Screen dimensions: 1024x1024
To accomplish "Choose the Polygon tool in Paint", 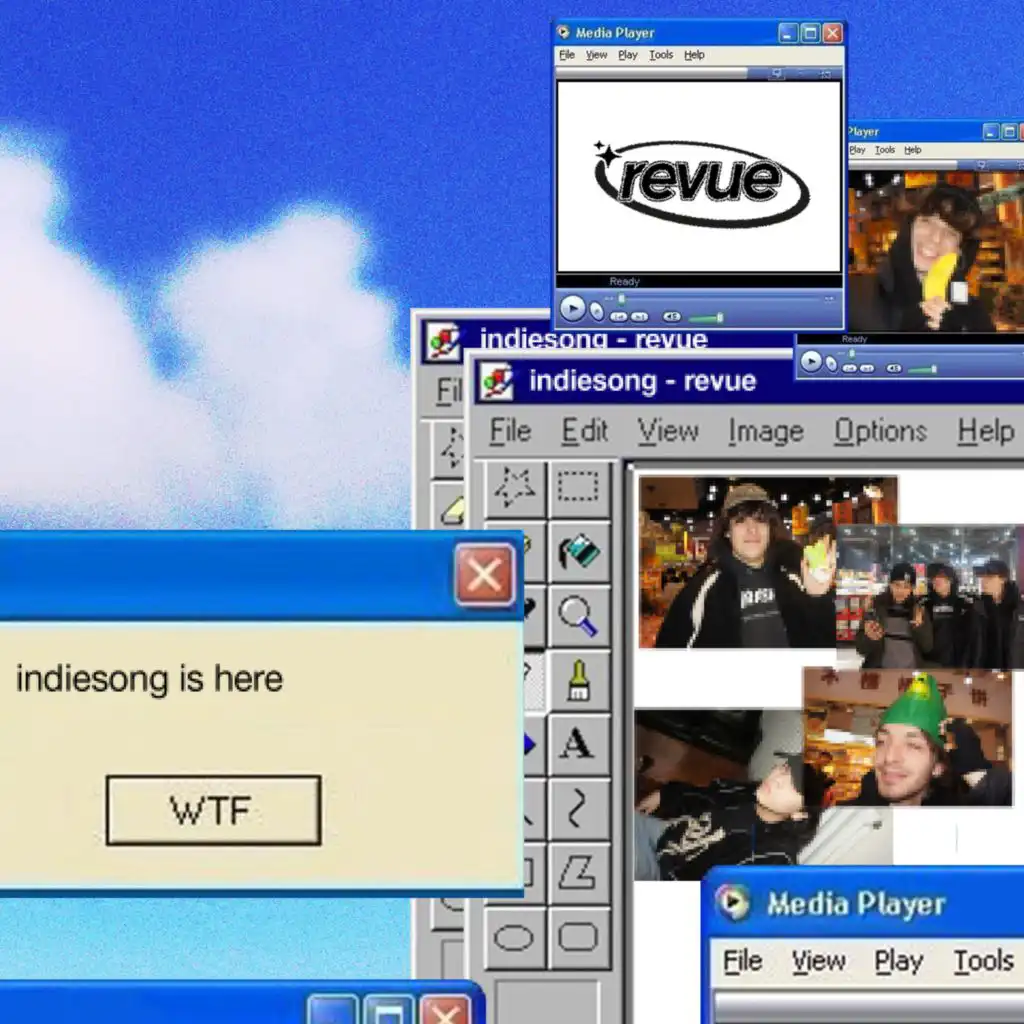I will 578,871.
